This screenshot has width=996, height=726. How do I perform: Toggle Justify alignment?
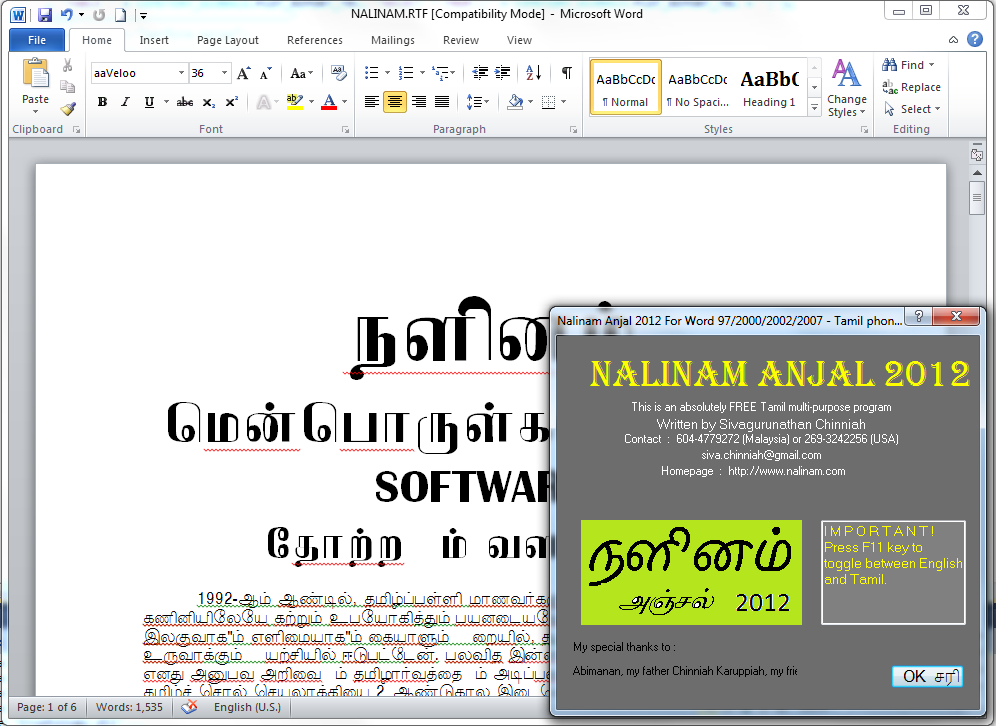442,102
